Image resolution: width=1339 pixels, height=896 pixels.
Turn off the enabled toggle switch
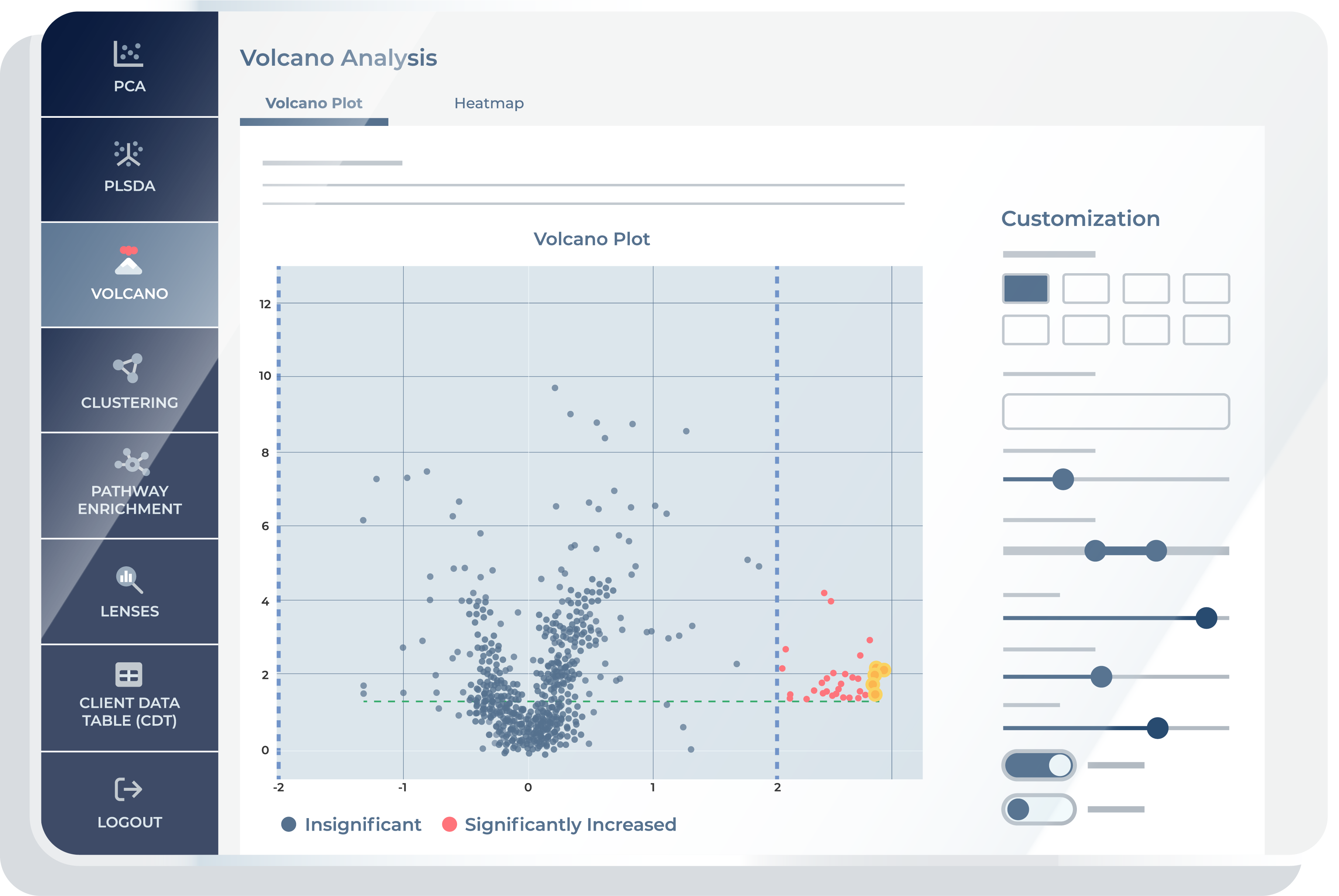point(1038,765)
